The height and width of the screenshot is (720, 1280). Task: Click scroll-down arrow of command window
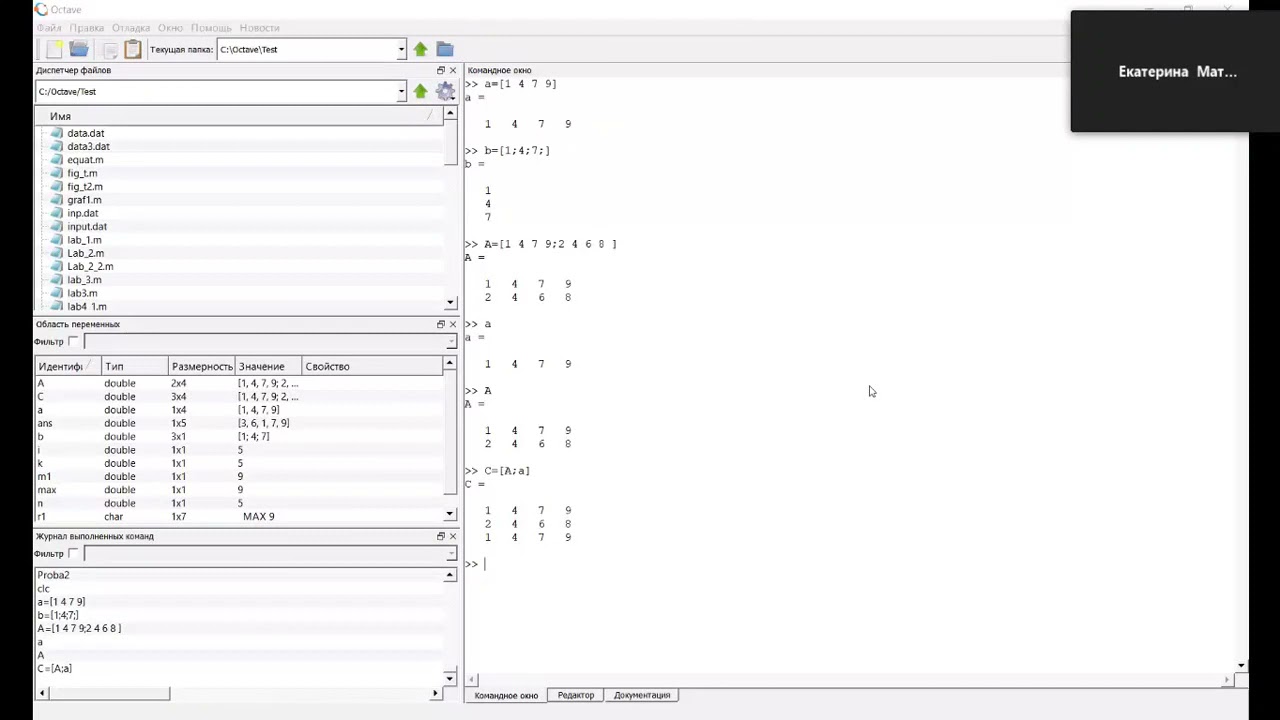(x=1241, y=666)
